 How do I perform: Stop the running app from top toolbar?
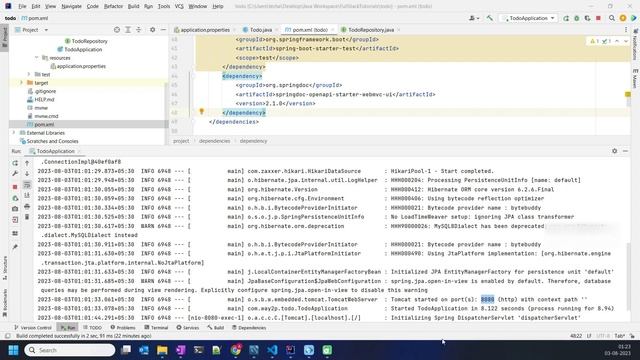tap(598, 18)
